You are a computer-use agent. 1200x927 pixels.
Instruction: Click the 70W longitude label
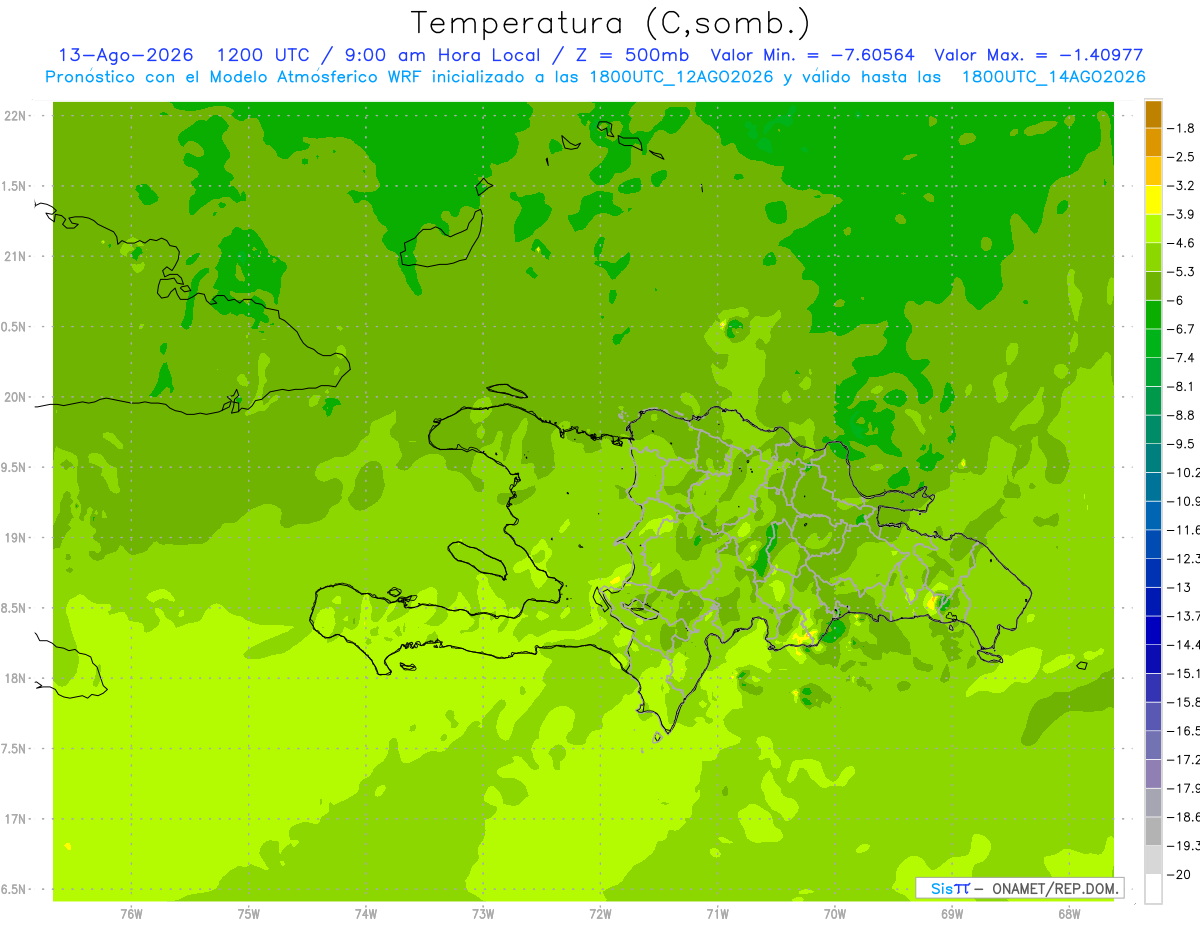[x=834, y=914]
